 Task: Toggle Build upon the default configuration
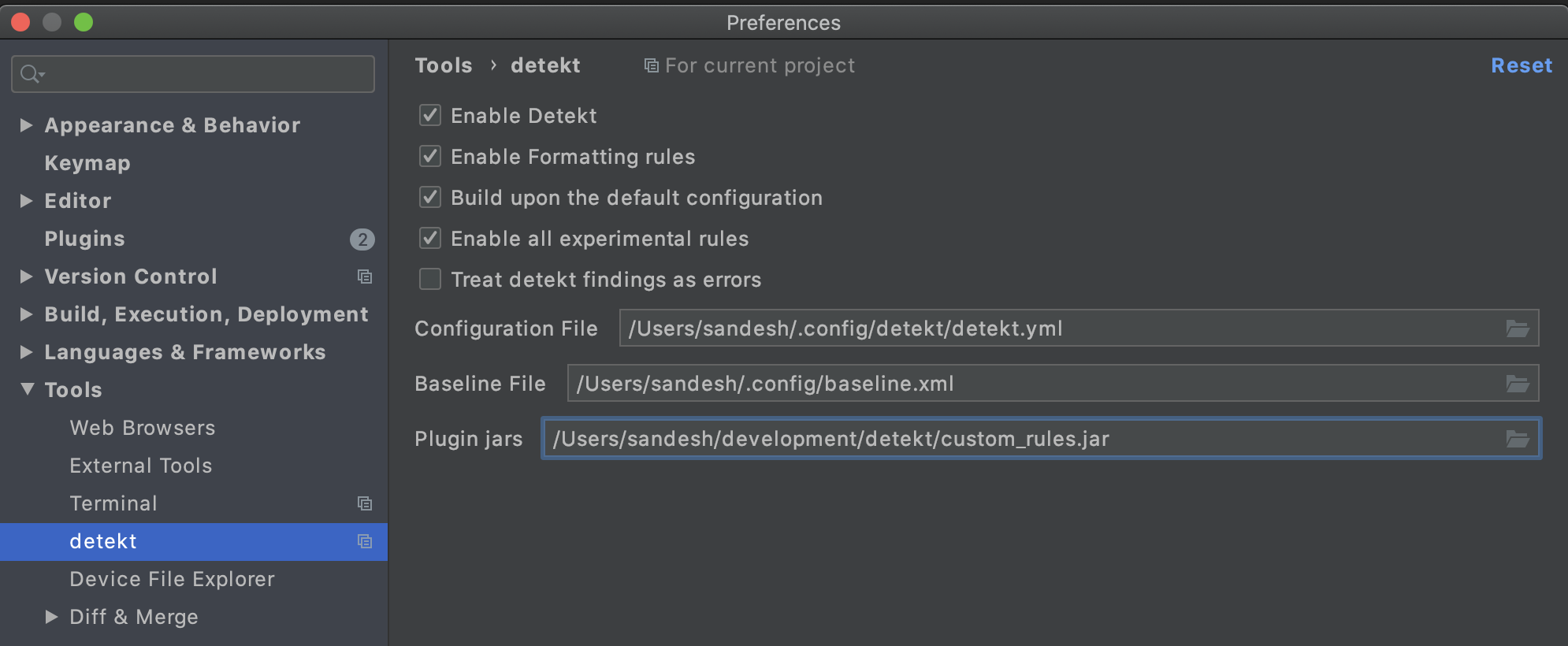click(x=430, y=197)
